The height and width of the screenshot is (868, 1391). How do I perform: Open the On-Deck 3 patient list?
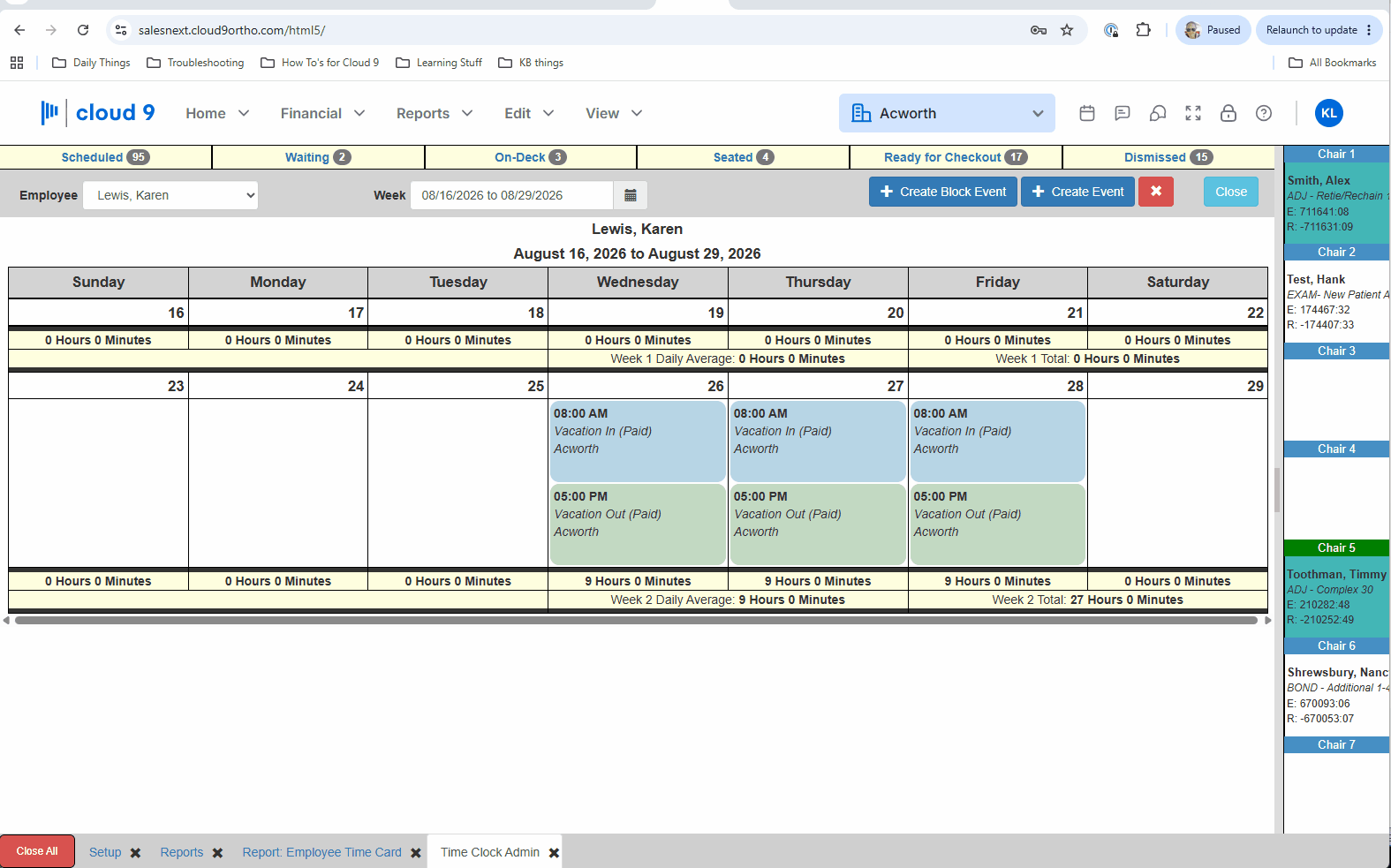pyautogui.click(x=530, y=157)
